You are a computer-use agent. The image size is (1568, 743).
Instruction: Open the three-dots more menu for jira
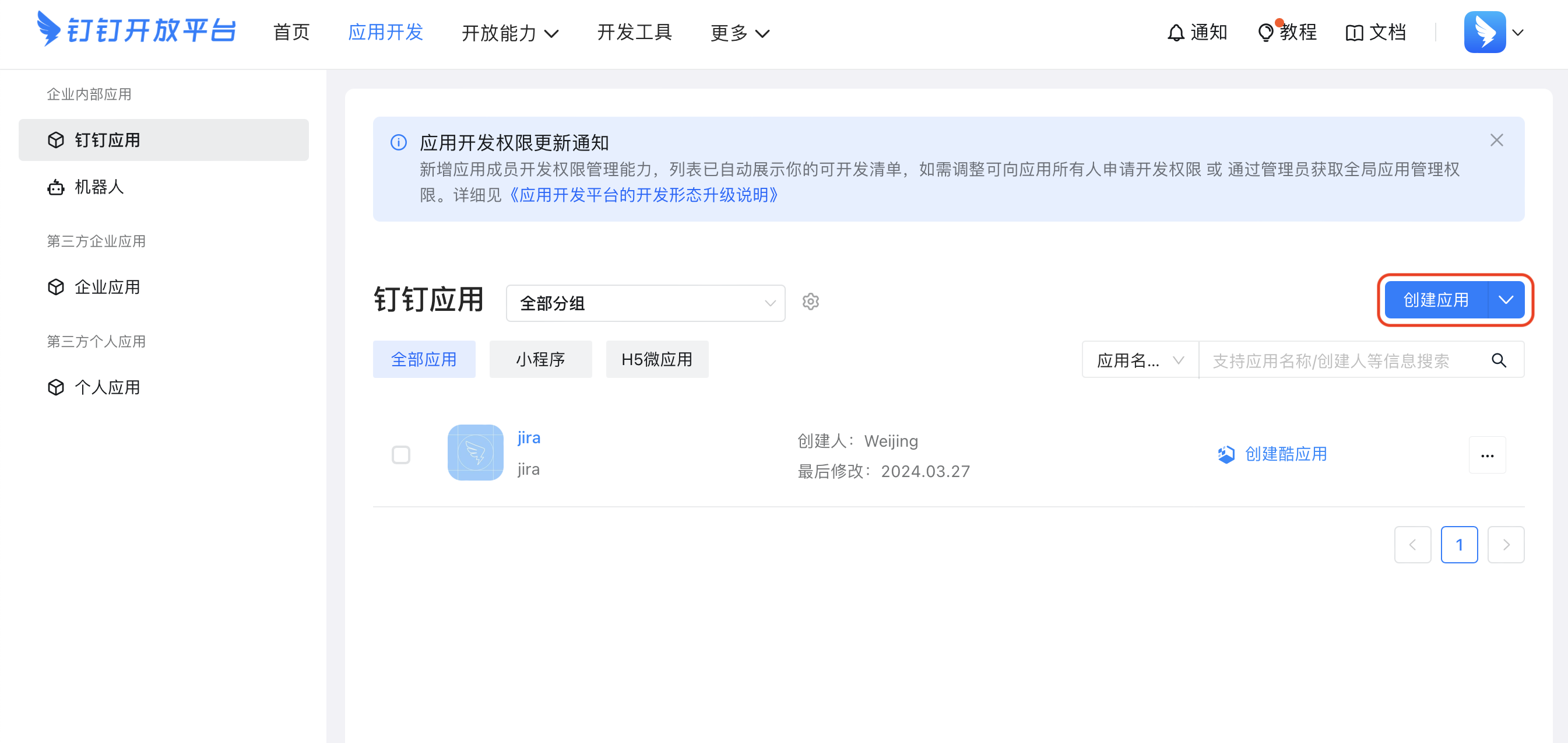click(1486, 455)
